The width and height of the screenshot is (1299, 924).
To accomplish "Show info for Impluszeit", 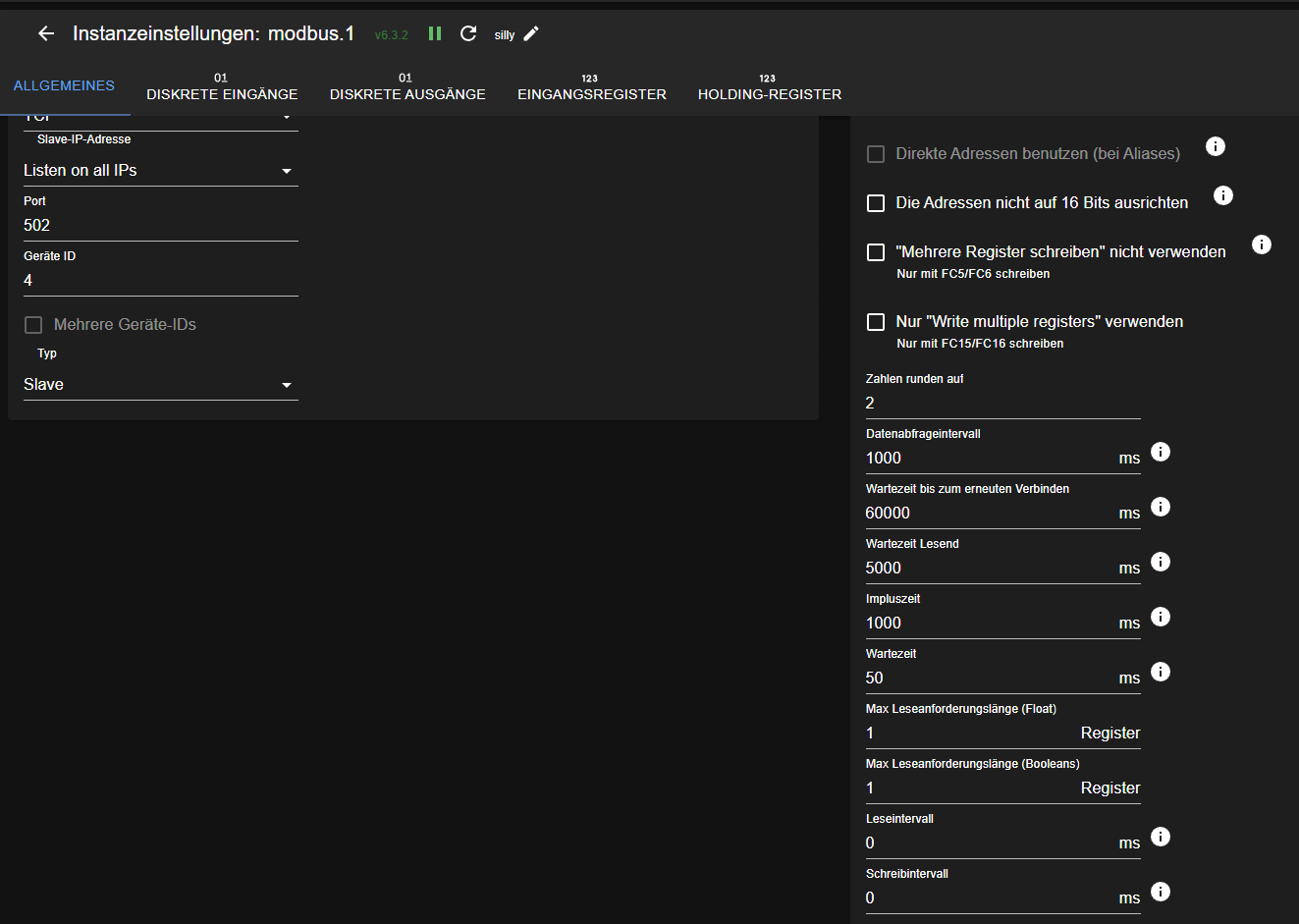I will (x=1161, y=617).
